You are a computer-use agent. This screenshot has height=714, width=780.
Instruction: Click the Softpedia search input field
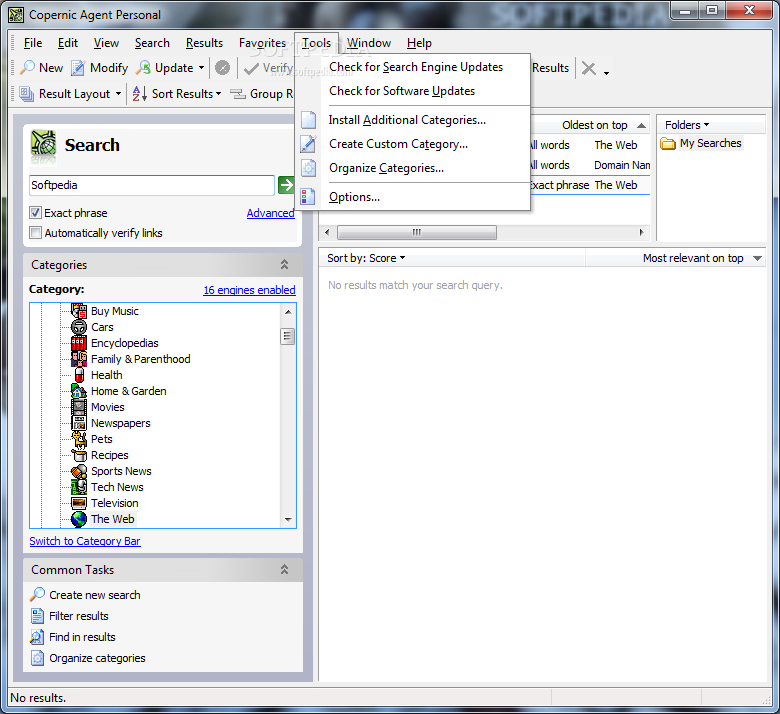click(152, 185)
